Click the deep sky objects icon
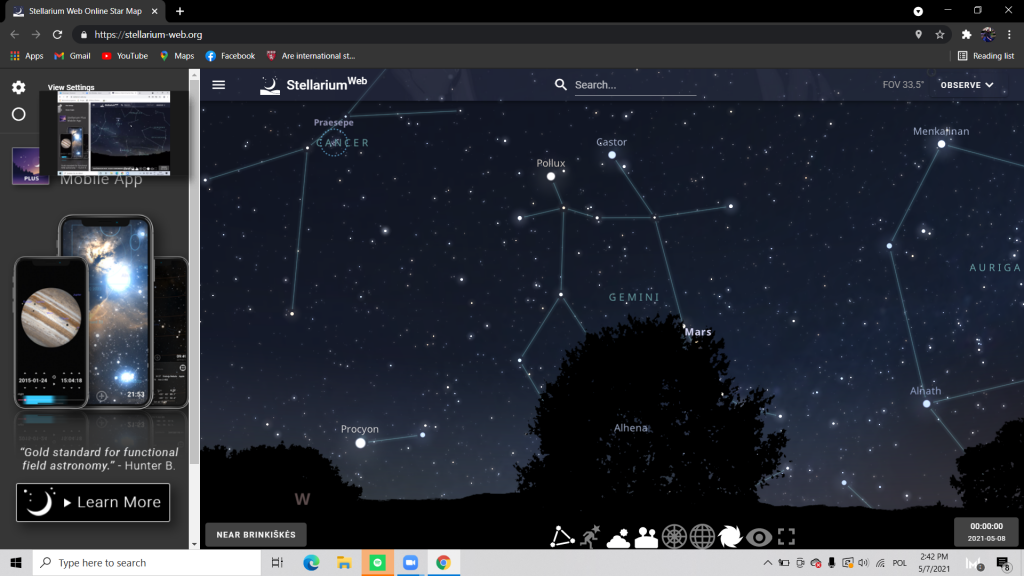 coord(731,537)
